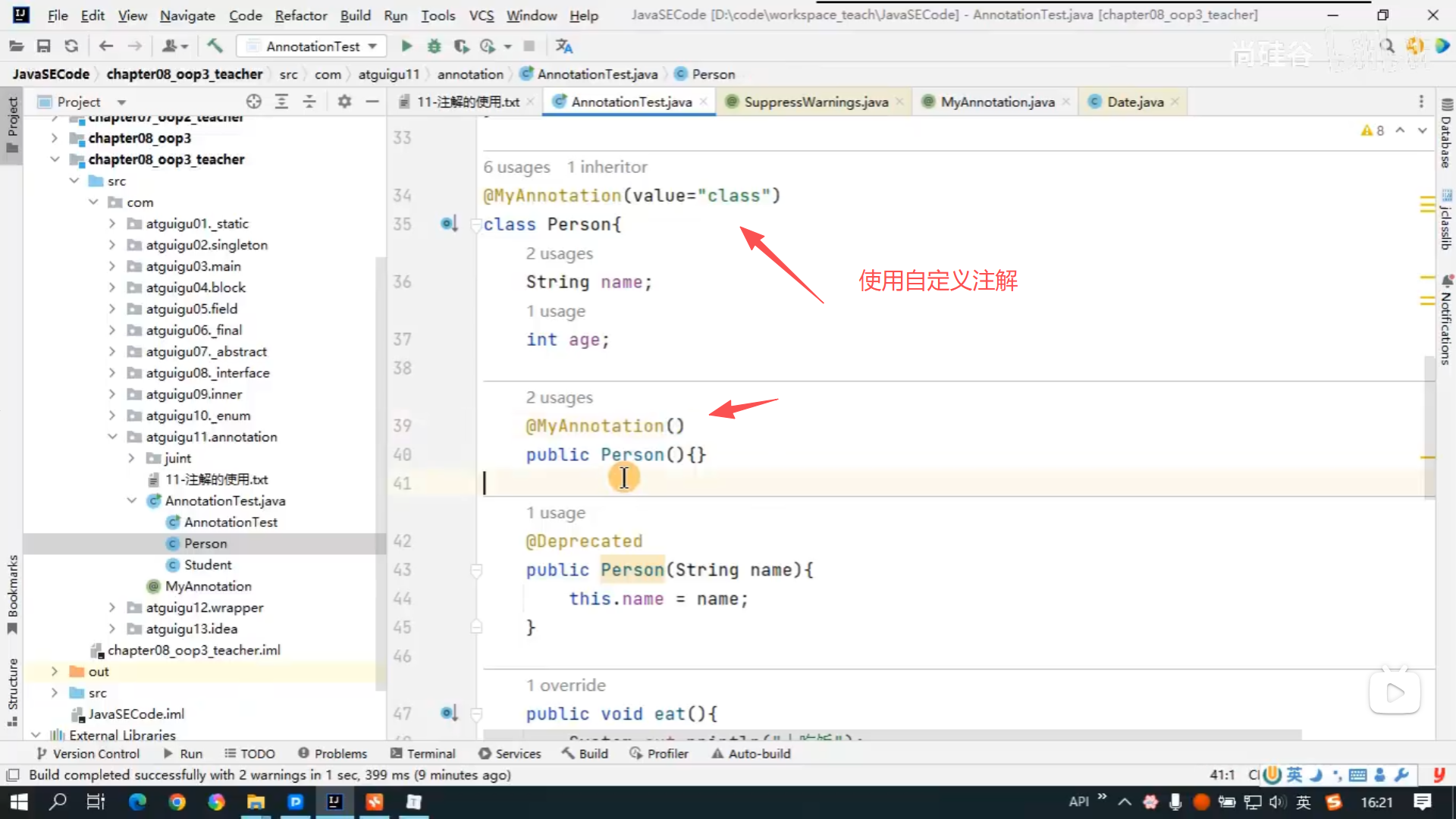This screenshot has width=1456, height=819.
Task: Collapse all in Project panel
Action: (309, 102)
